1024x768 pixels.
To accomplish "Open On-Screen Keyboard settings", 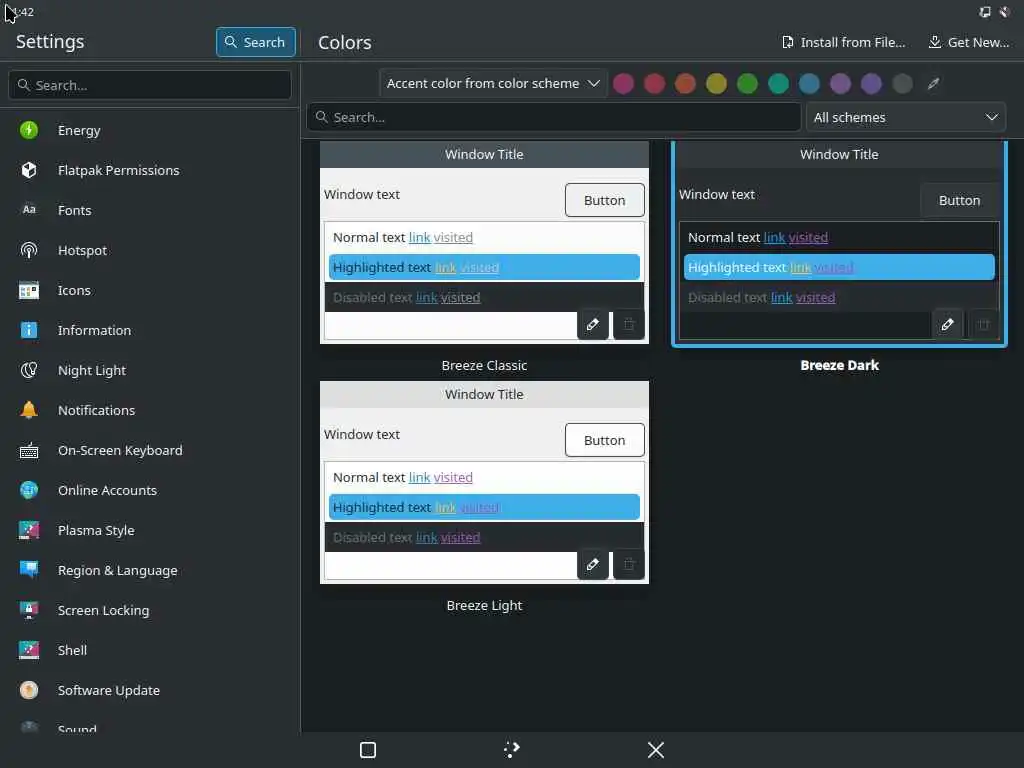I will [x=150, y=450].
